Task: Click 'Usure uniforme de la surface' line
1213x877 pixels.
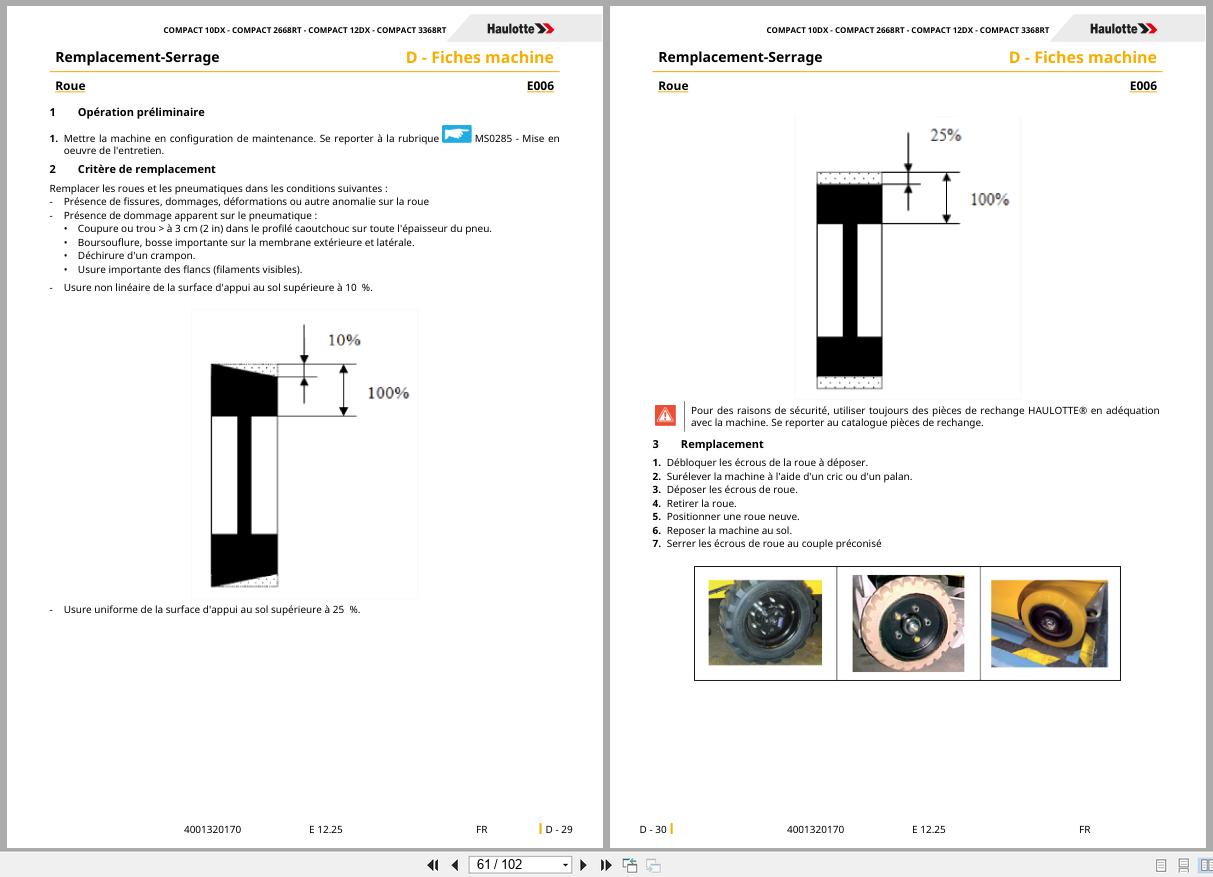Action: point(212,609)
